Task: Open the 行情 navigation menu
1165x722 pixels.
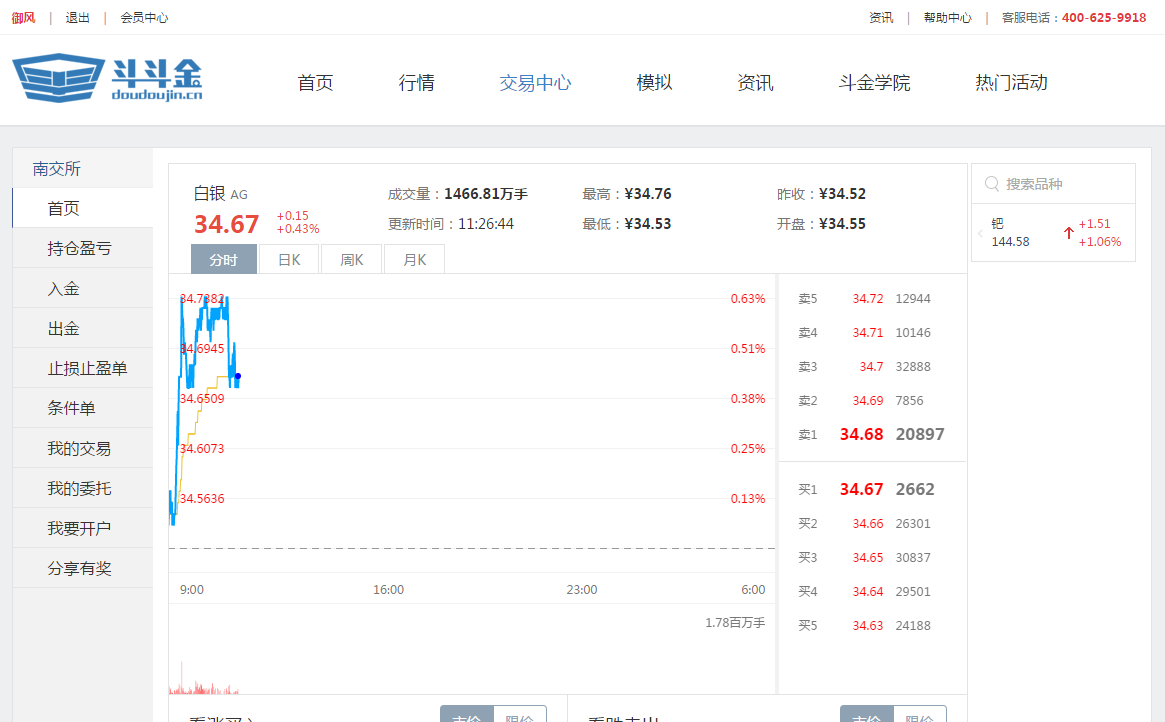Action: click(x=416, y=83)
